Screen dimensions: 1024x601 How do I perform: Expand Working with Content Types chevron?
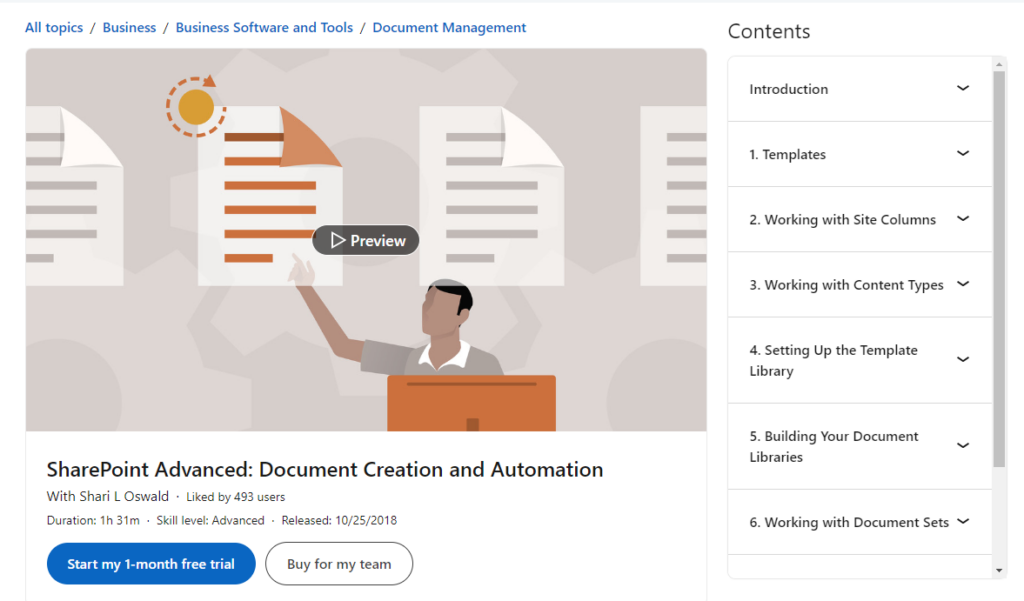[x=963, y=284]
